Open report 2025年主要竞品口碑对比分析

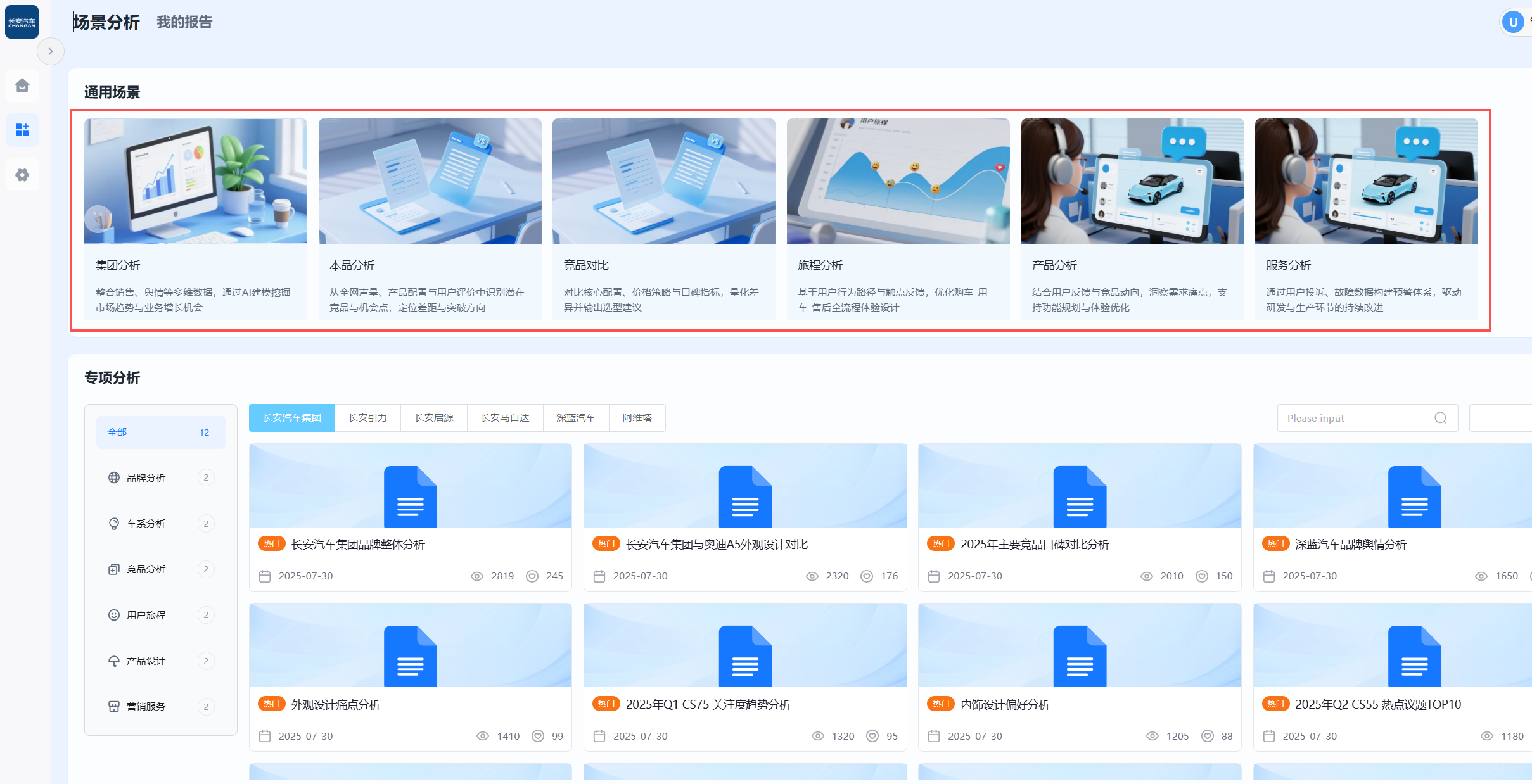point(1035,545)
